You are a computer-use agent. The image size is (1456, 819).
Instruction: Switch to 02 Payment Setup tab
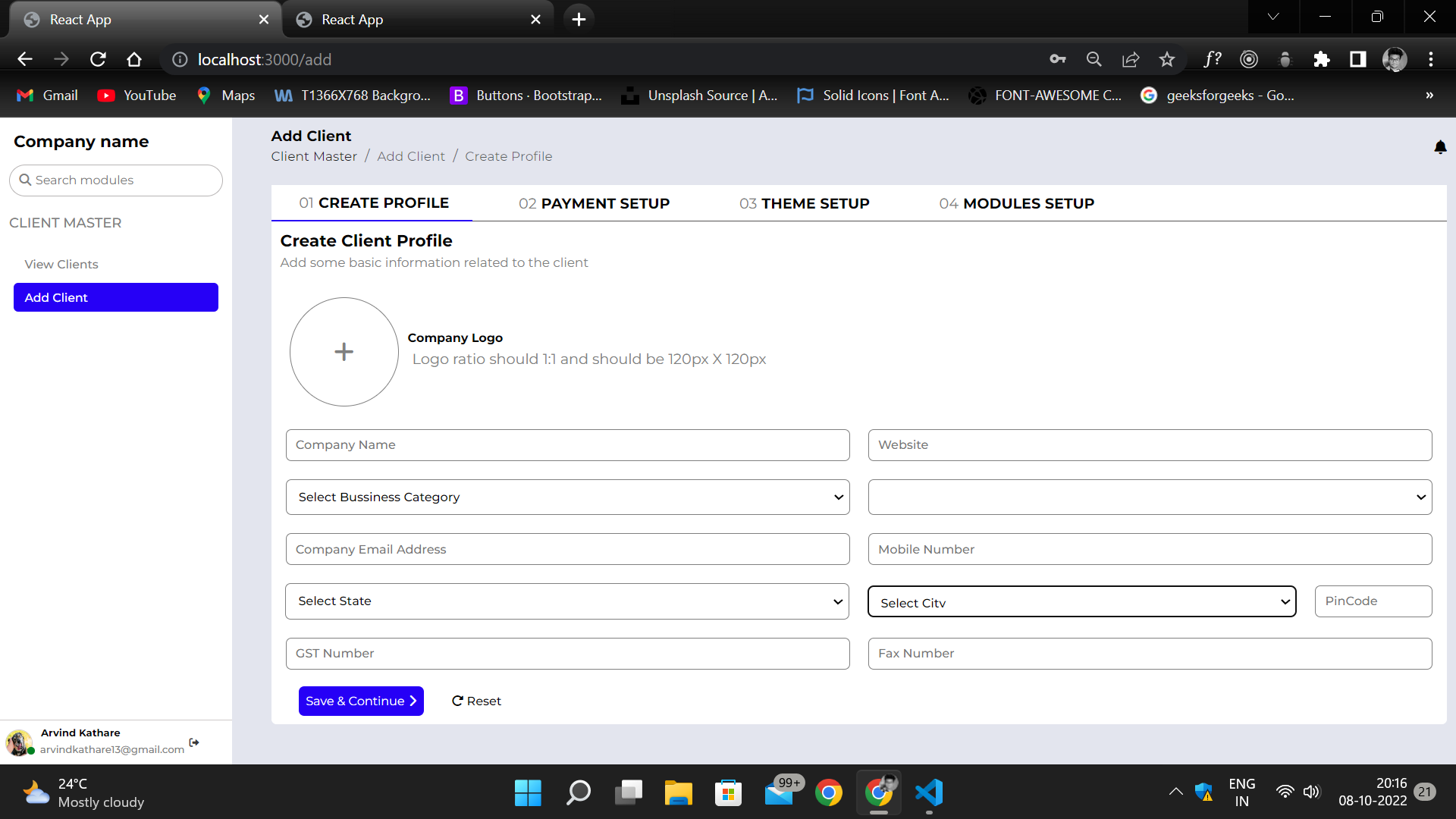click(x=594, y=203)
